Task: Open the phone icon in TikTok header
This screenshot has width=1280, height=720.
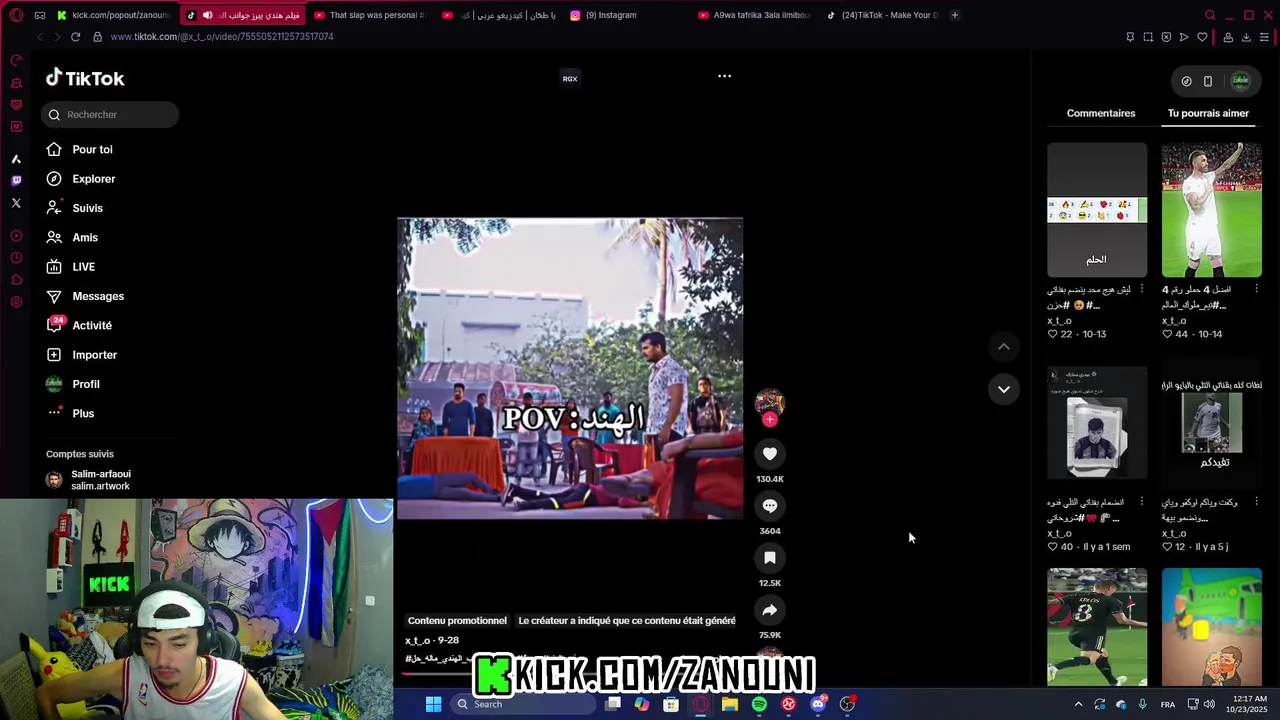Action: point(1208,81)
